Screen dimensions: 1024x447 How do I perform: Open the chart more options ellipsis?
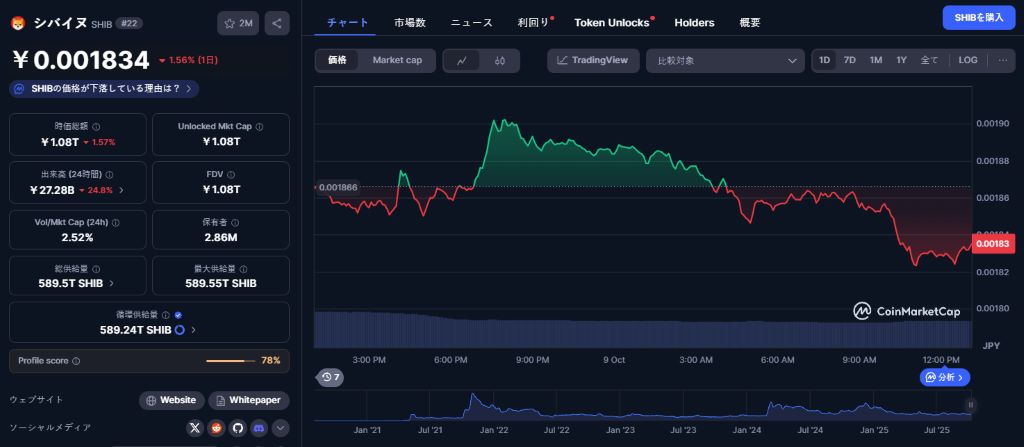pos(1002,60)
